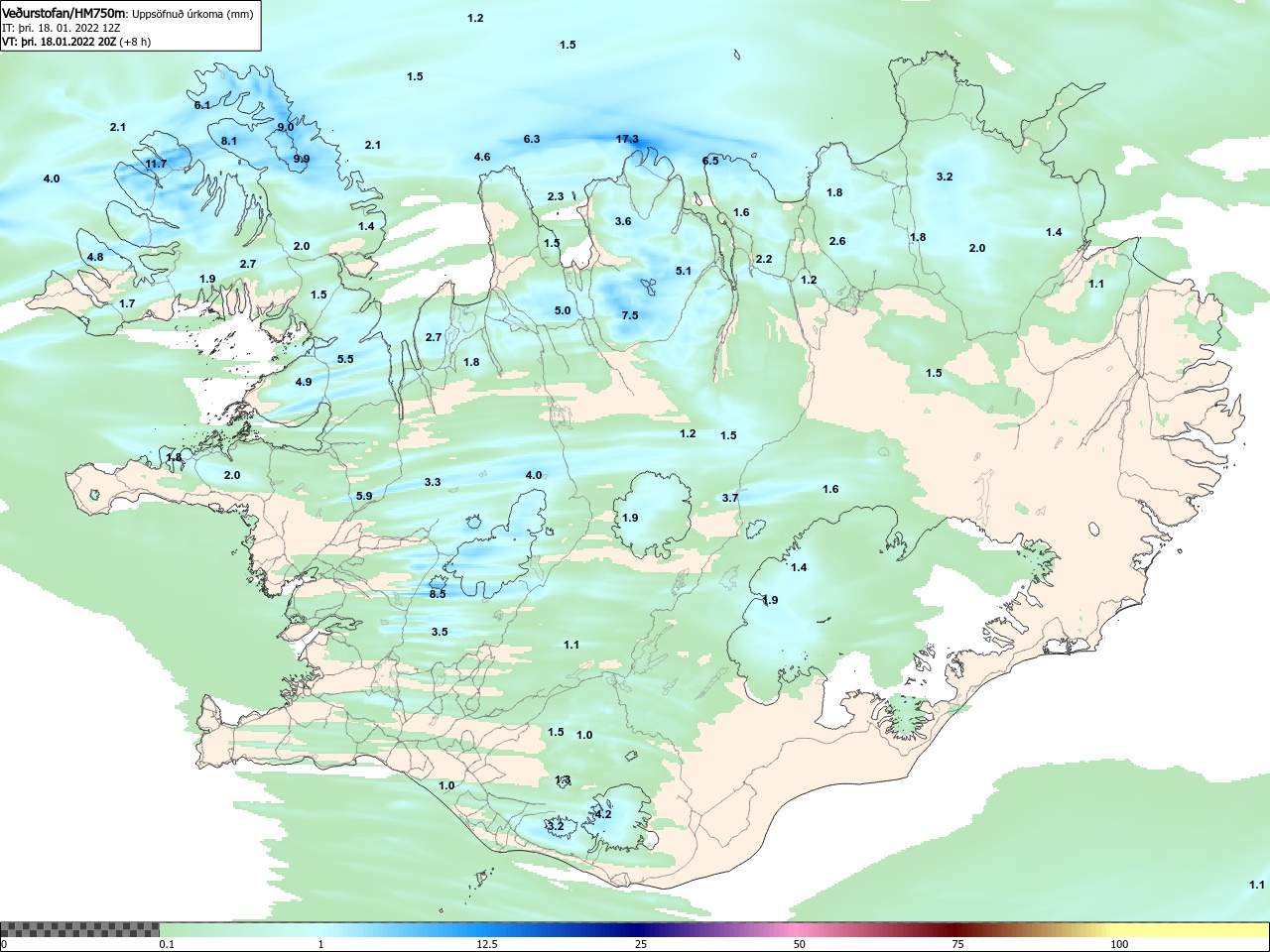Click the checkered gray segment of the color scale
Viewport: 1270px width, 952px height.
(x=79, y=930)
